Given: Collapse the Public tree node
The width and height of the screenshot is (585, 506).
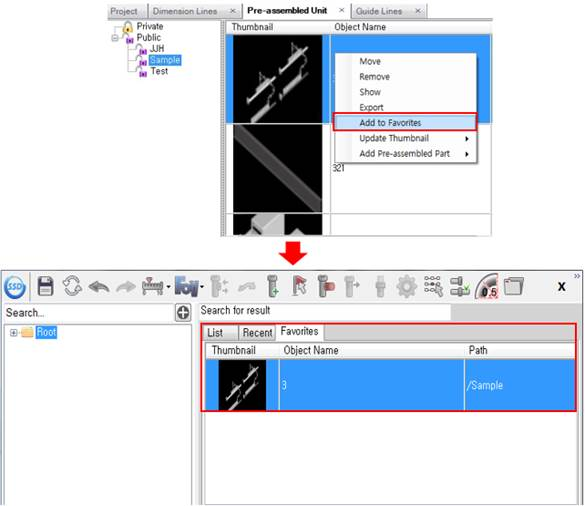Looking at the screenshot, I should tap(115, 38).
